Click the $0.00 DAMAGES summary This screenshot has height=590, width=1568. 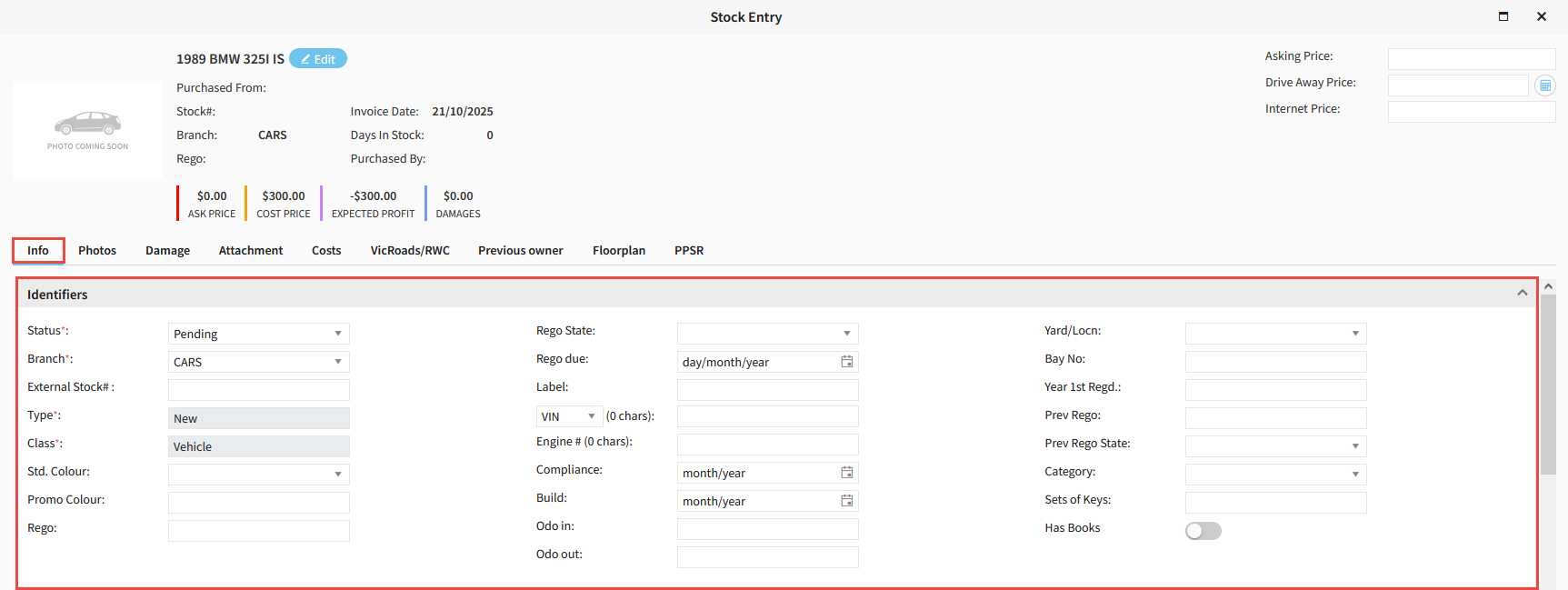click(x=458, y=204)
